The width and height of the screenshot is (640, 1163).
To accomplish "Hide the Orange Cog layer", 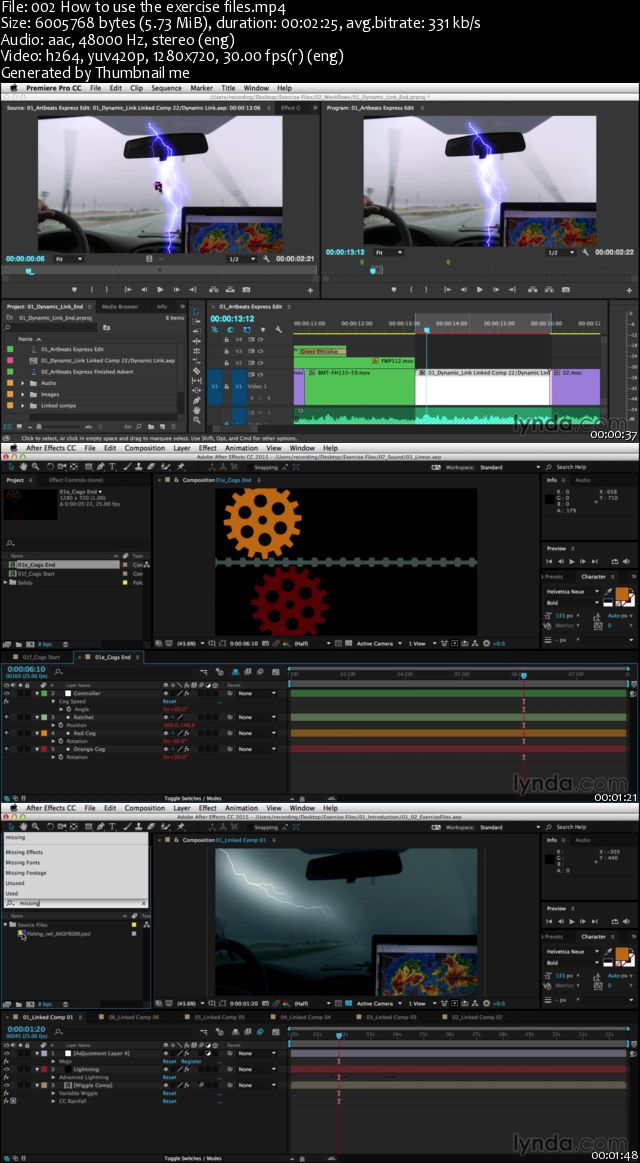I will pyautogui.click(x=6, y=749).
